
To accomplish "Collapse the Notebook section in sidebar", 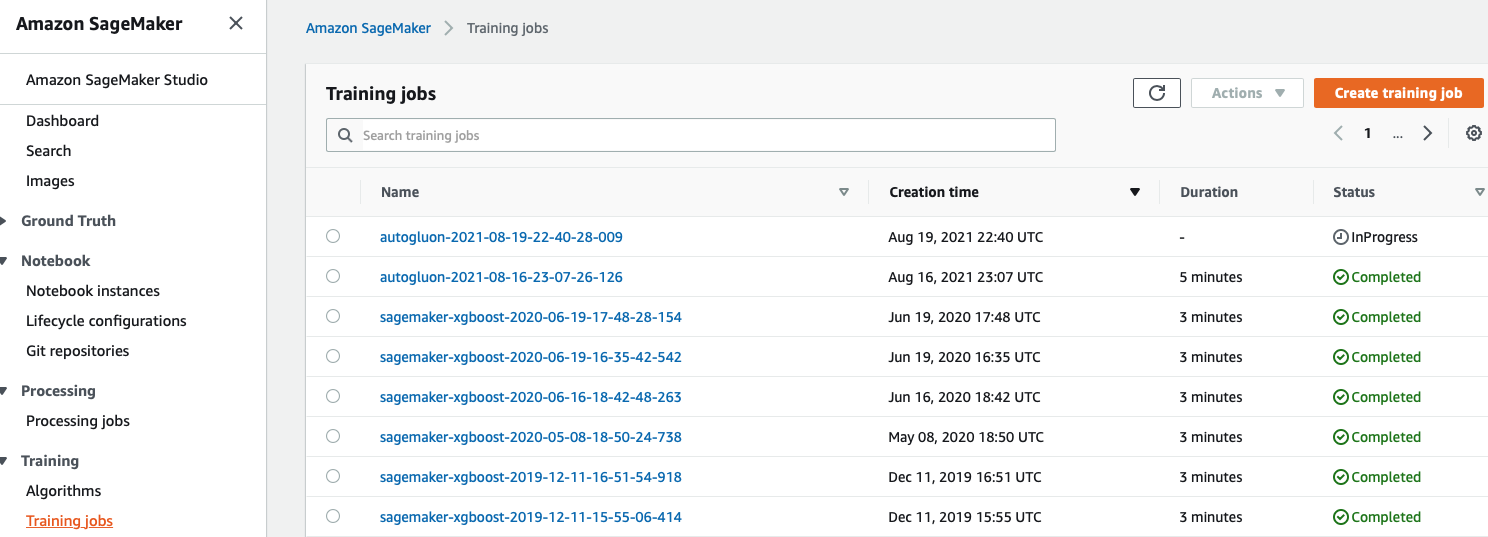I will tap(6, 261).
